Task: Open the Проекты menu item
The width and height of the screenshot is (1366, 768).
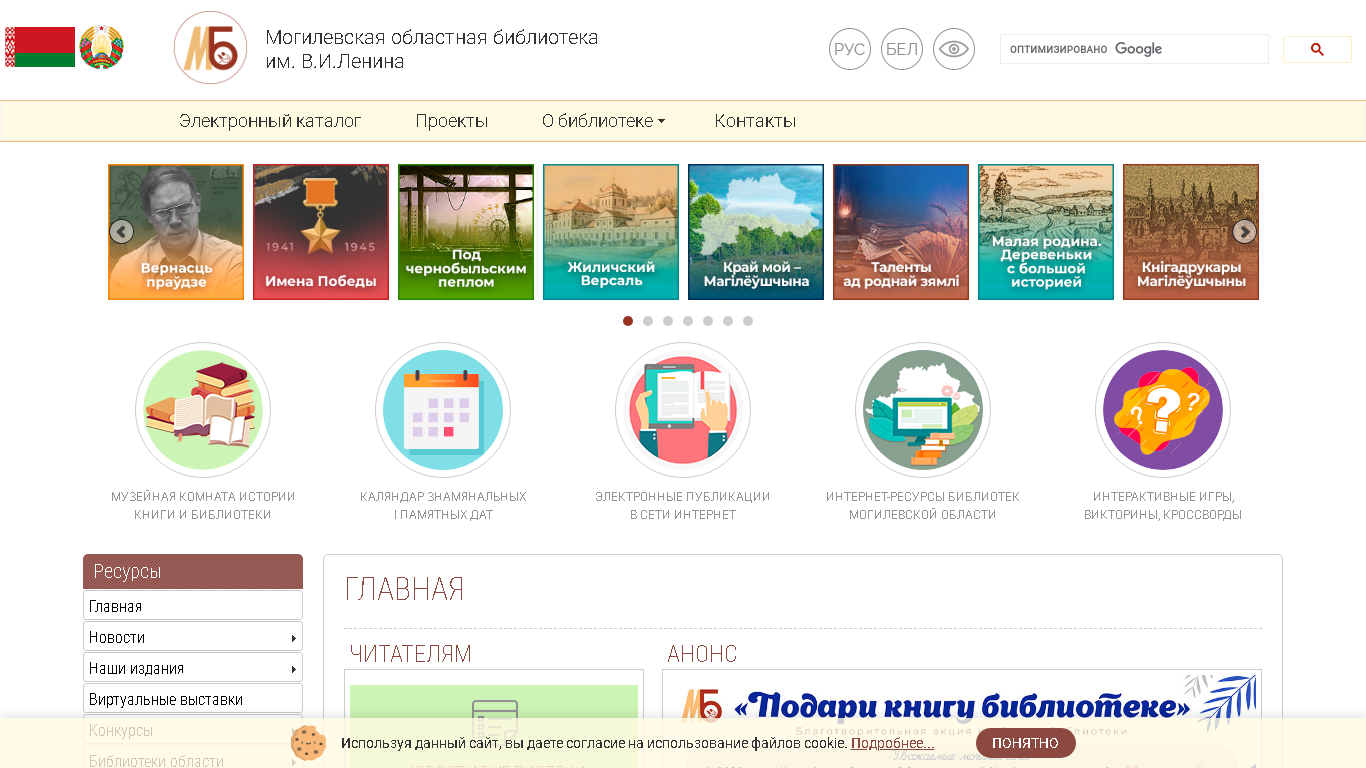Action: click(x=452, y=121)
